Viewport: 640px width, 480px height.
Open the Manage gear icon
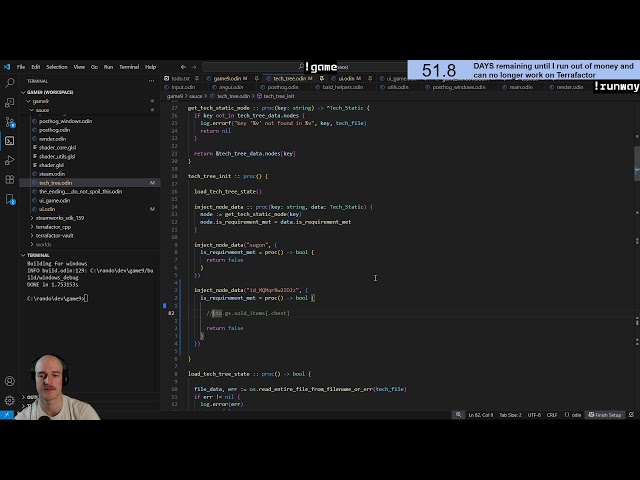(10, 400)
